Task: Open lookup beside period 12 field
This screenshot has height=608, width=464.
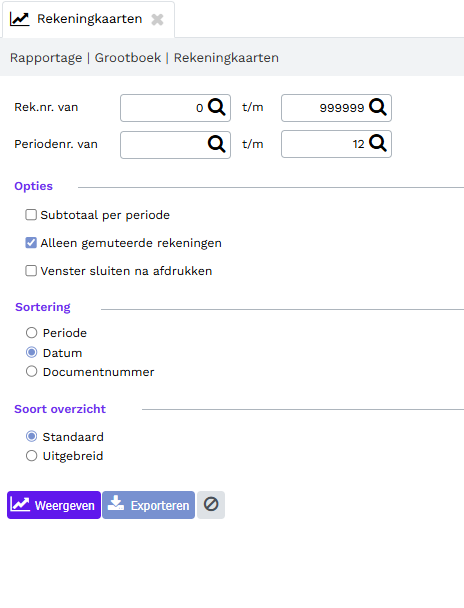Action: [x=378, y=143]
